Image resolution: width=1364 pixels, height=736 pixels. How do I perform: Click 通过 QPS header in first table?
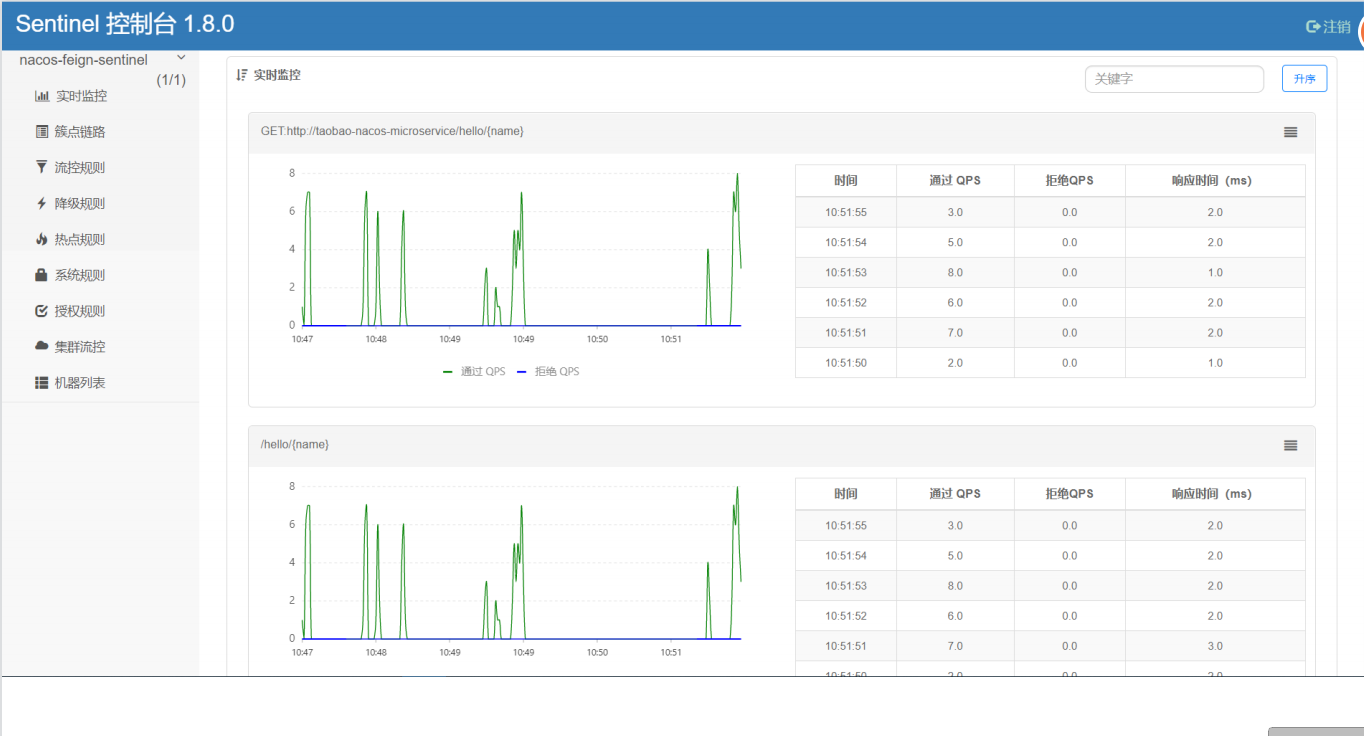[955, 181]
